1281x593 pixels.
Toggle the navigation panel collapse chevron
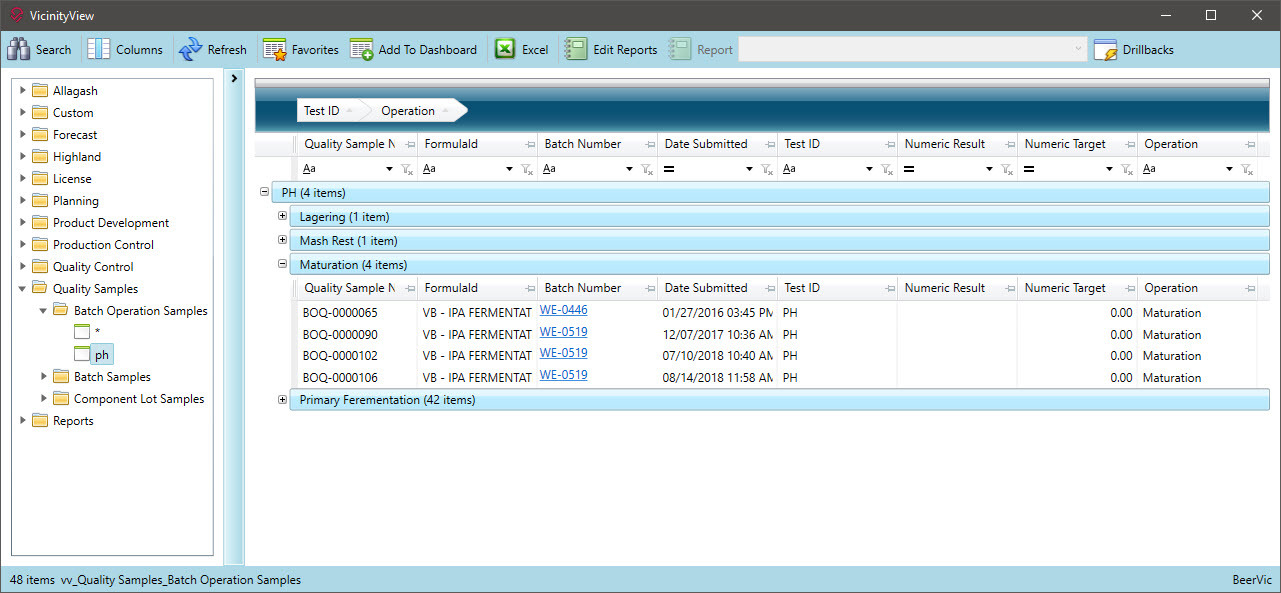click(x=233, y=78)
